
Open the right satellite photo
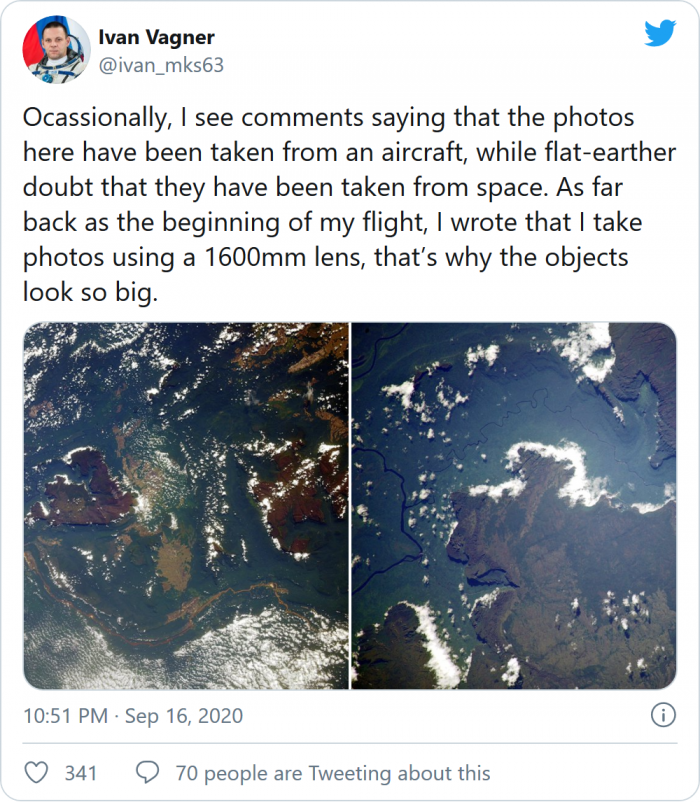pos(514,505)
